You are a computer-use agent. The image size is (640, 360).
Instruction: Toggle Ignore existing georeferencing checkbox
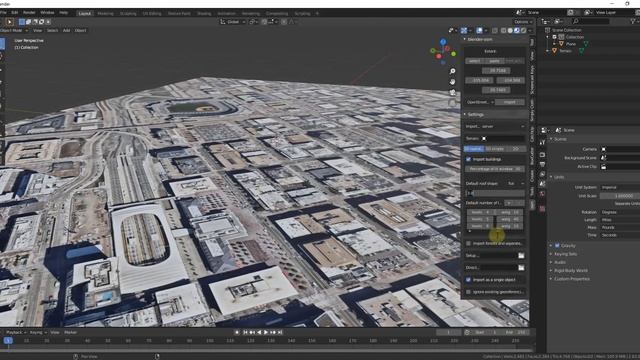click(x=468, y=292)
